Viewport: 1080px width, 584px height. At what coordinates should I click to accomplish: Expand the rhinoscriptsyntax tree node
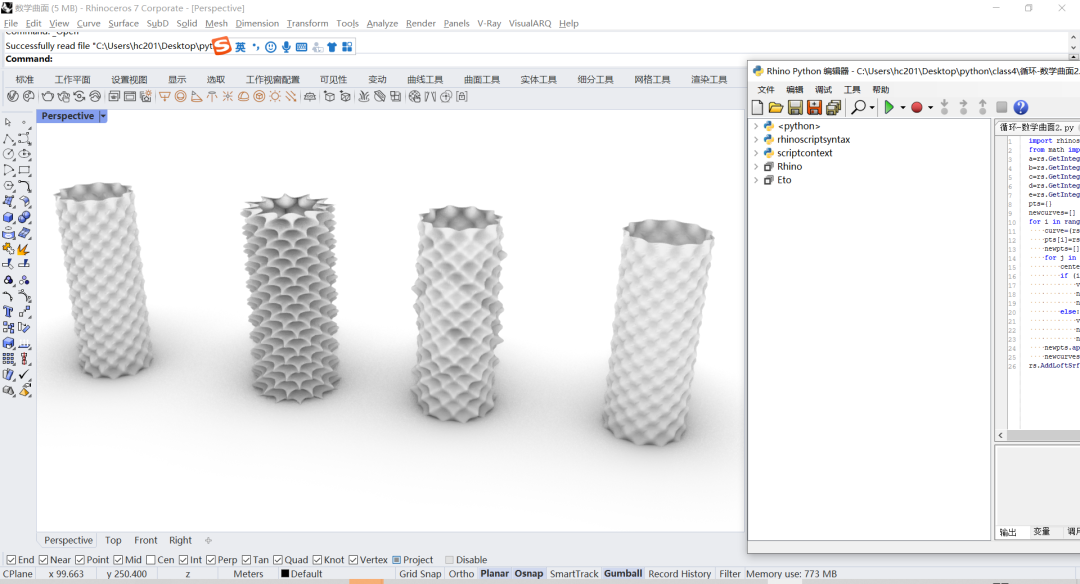pos(756,139)
